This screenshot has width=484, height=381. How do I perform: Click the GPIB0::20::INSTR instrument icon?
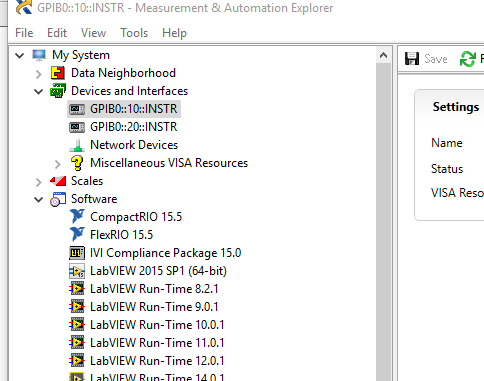(x=77, y=127)
